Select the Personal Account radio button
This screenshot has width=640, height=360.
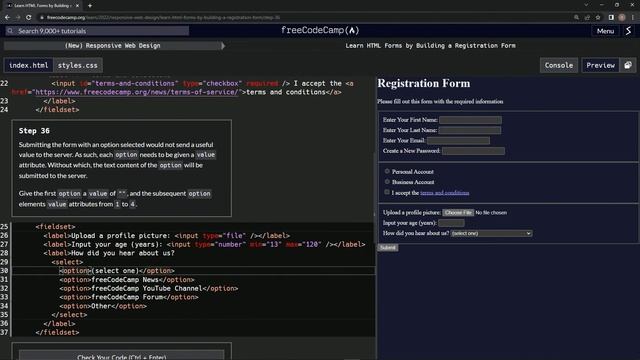[x=387, y=171]
